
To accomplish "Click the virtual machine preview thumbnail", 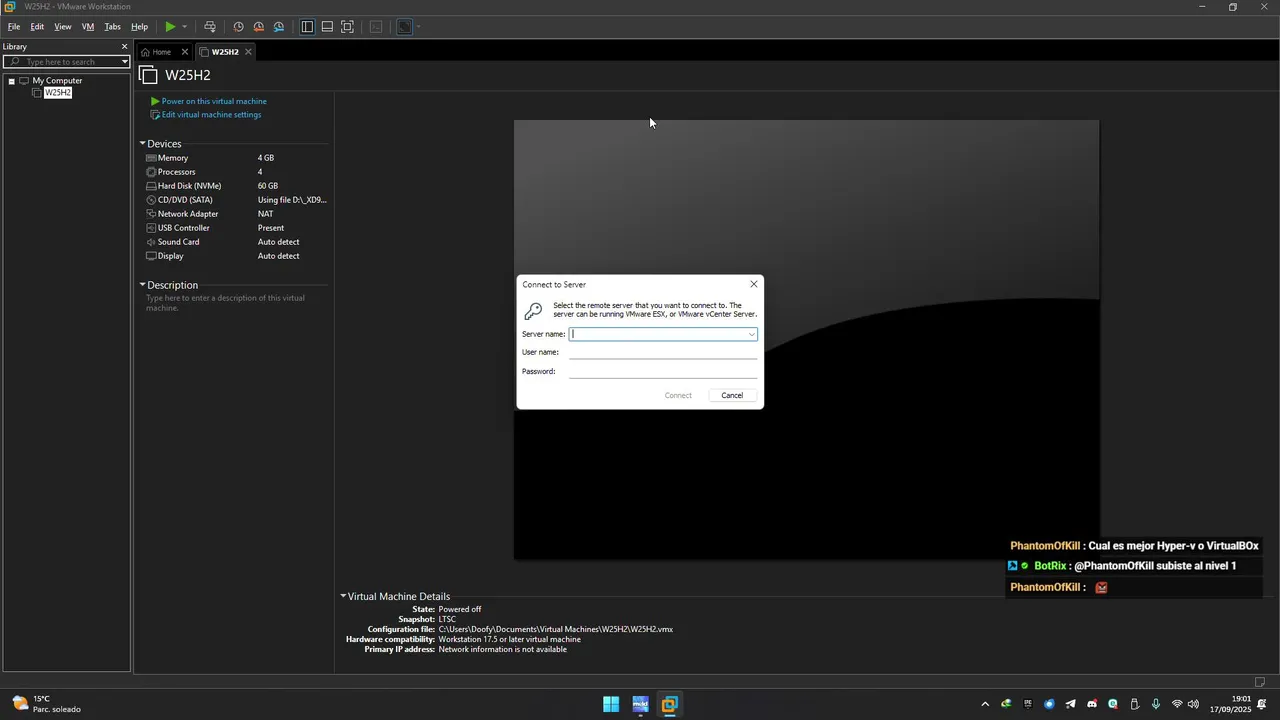I will click(x=806, y=340).
